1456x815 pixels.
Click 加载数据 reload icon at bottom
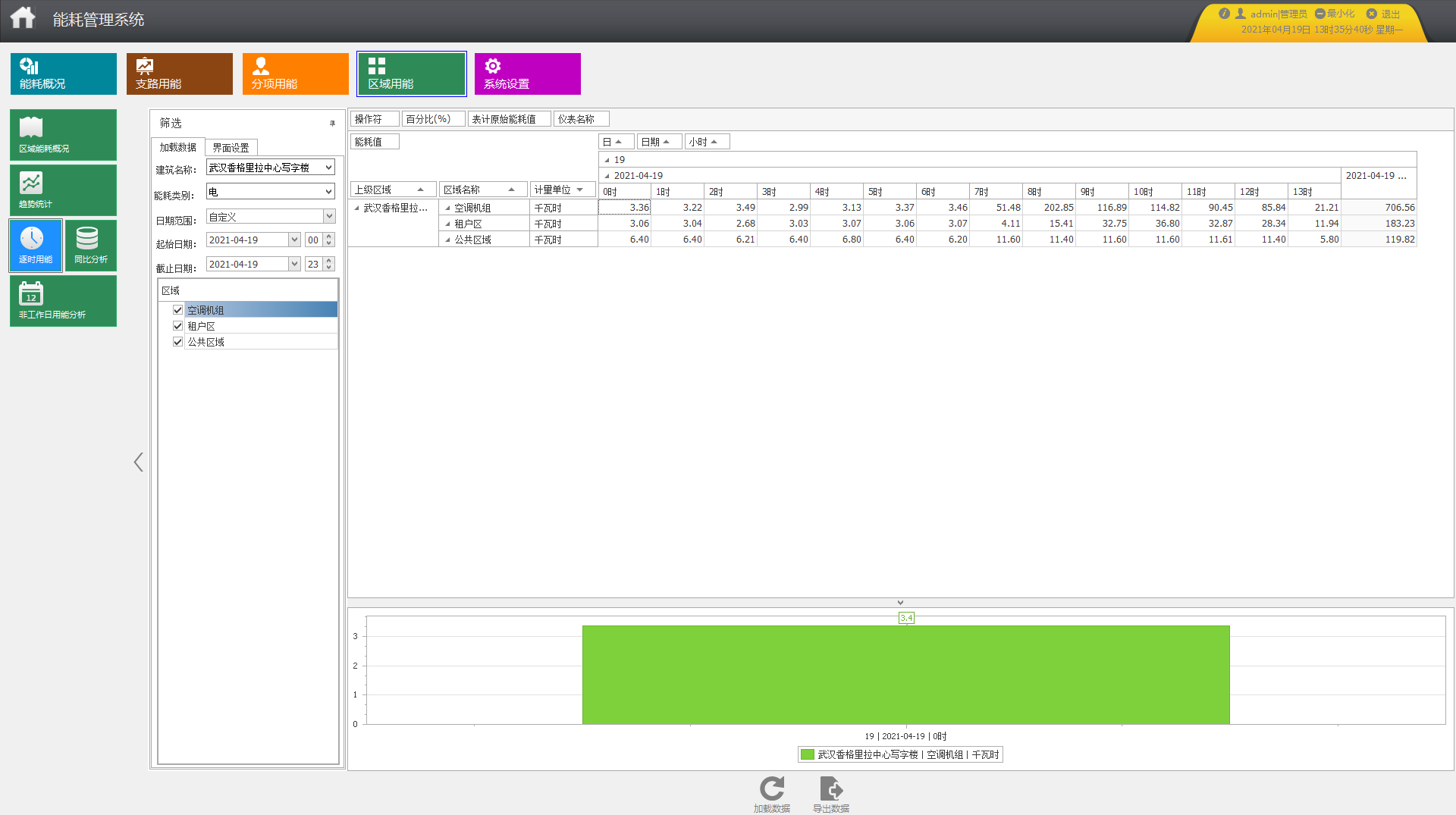(771, 790)
